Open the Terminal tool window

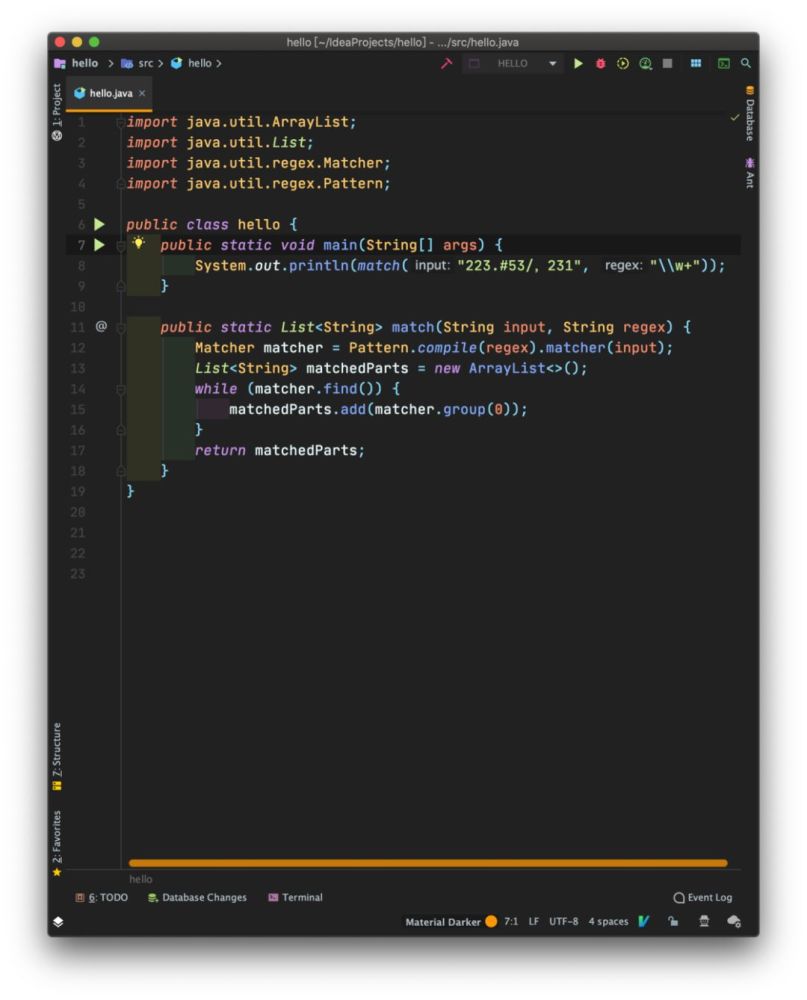click(295, 897)
